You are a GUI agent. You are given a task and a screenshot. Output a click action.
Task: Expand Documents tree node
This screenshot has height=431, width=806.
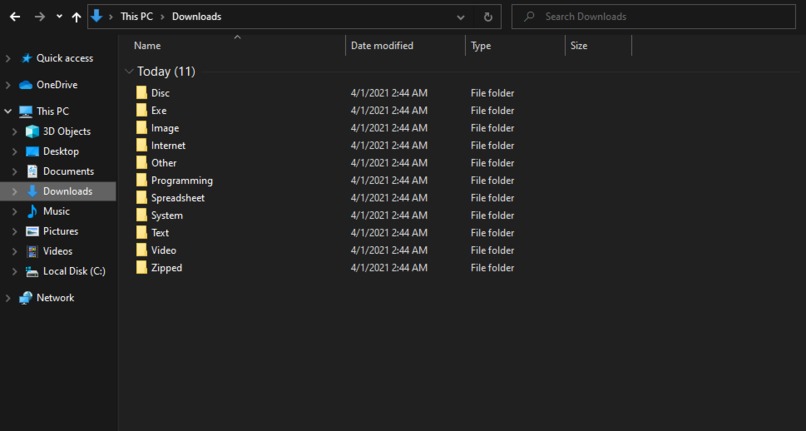(x=14, y=172)
